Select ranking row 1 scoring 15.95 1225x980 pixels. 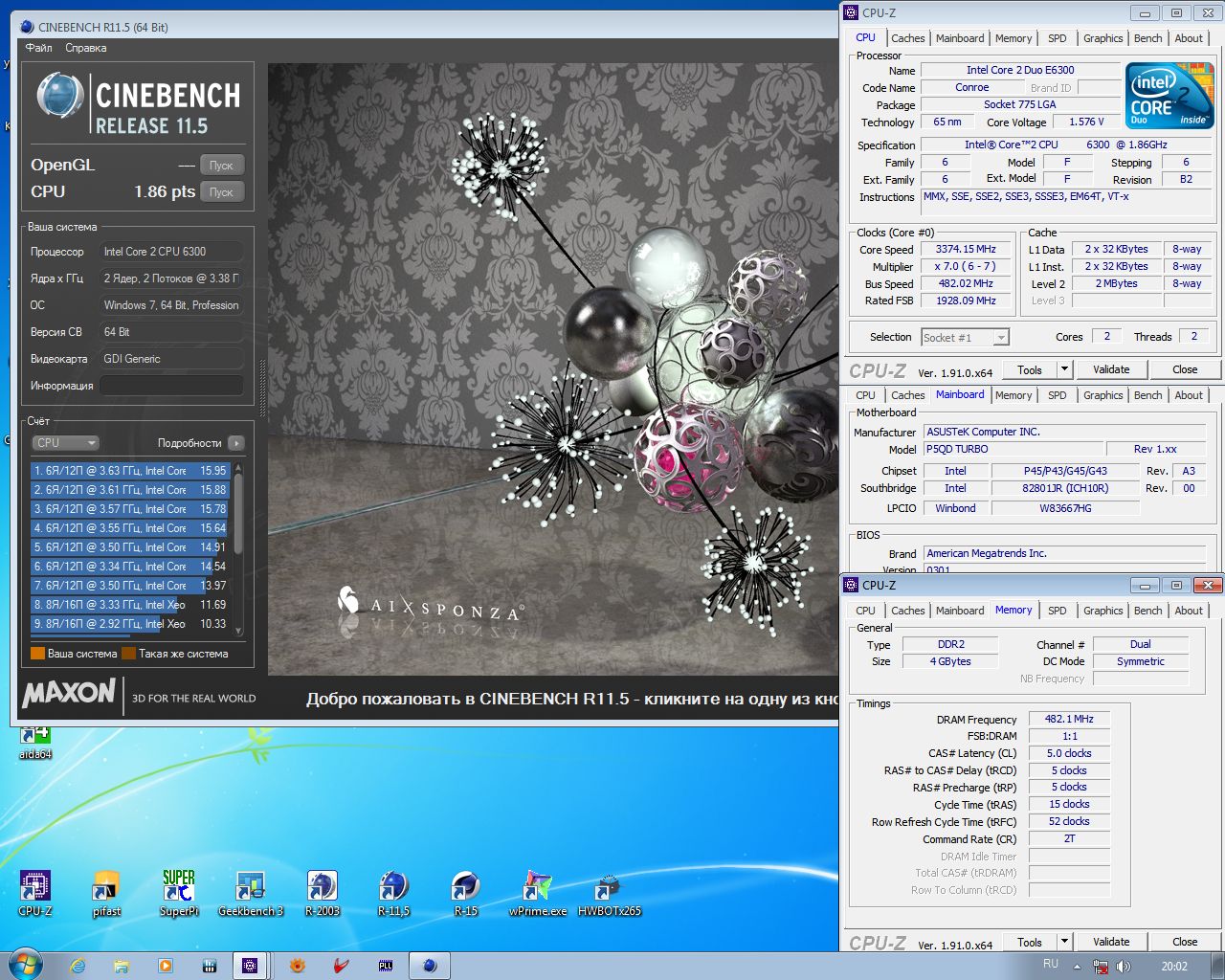(130, 471)
